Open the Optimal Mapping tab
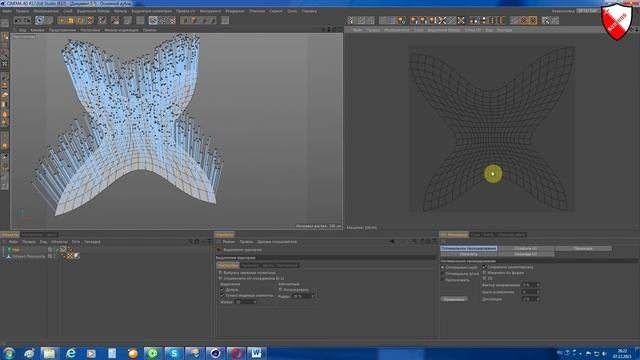This screenshot has width=640, height=360. point(469,248)
